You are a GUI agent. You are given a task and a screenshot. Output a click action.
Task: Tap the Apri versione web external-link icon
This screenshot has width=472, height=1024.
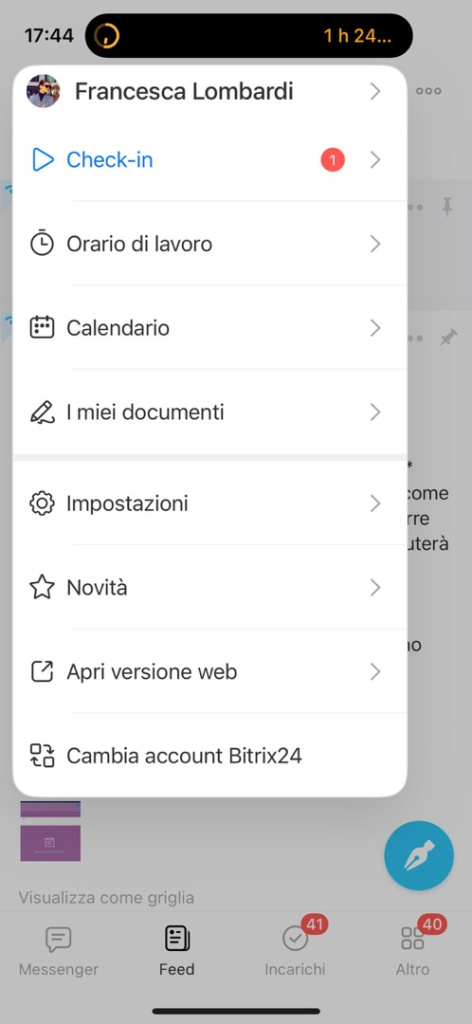(x=42, y=672)
